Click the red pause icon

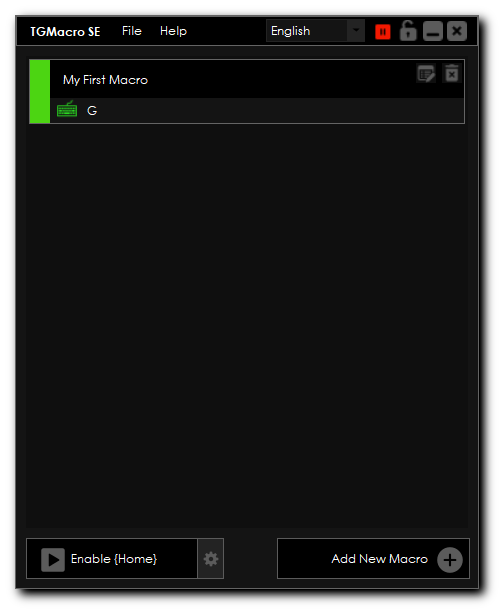coord(383,32)
